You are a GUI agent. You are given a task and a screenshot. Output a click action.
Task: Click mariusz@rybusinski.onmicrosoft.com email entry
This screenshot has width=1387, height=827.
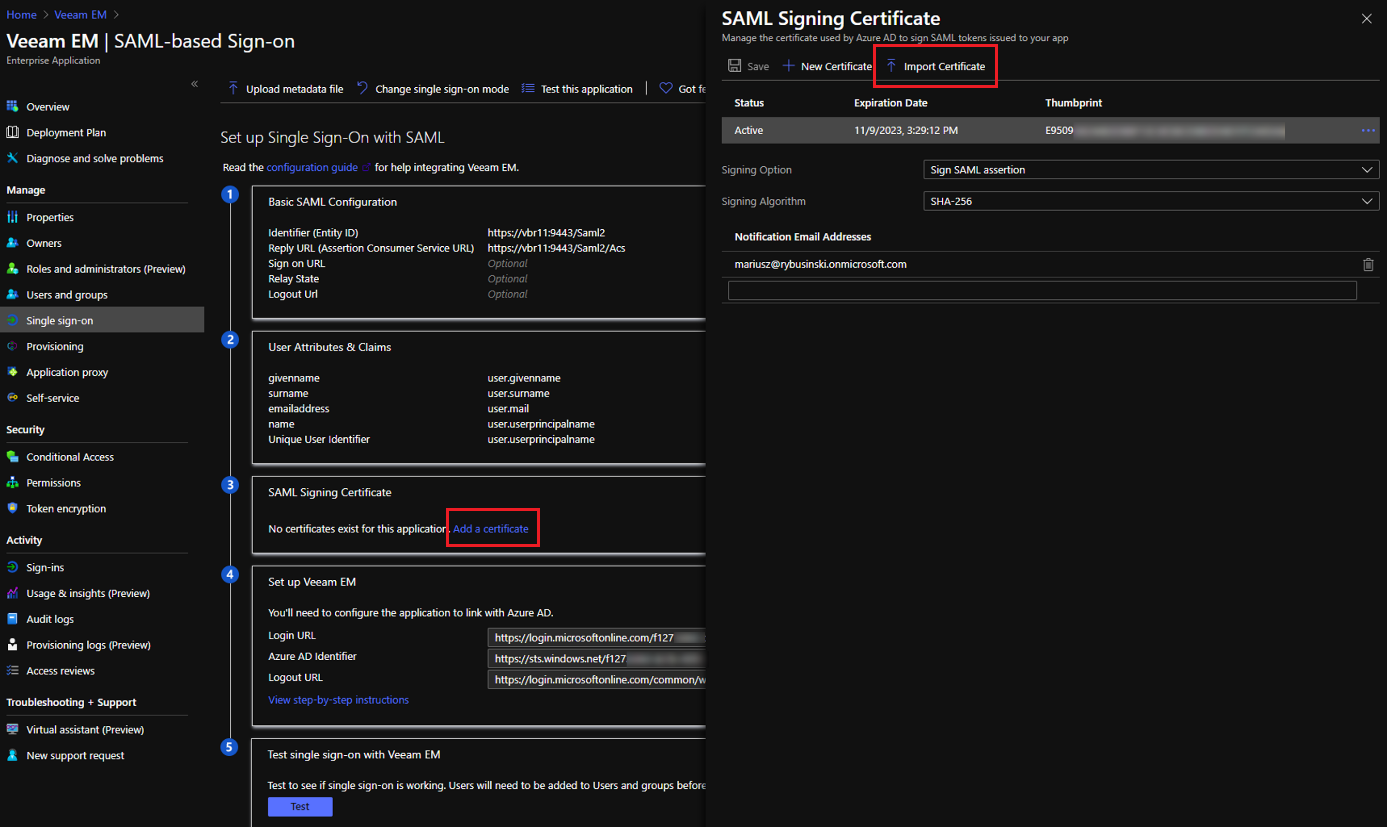click(821, 264)
